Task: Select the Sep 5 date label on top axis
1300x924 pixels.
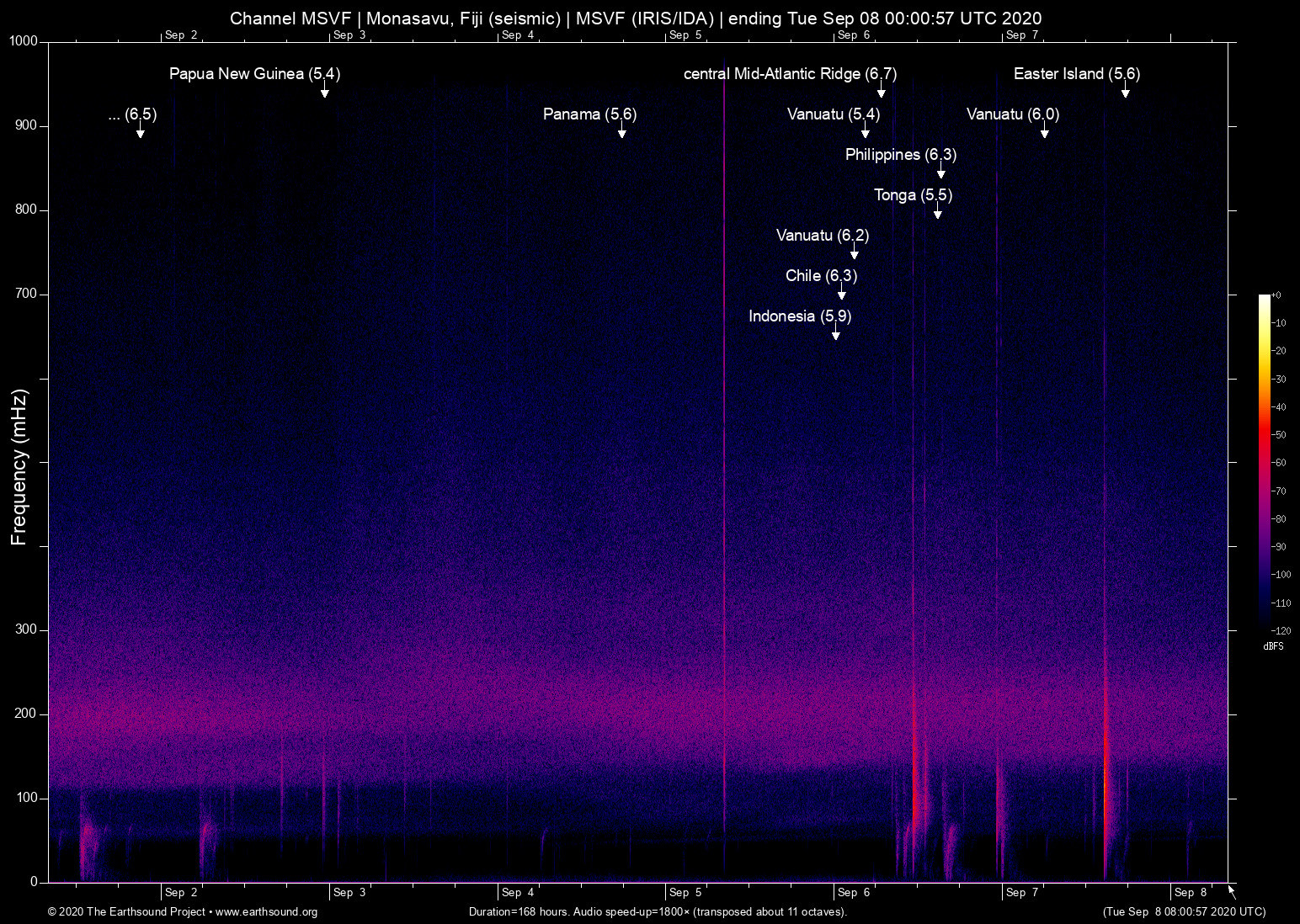Action: [685, 35]
